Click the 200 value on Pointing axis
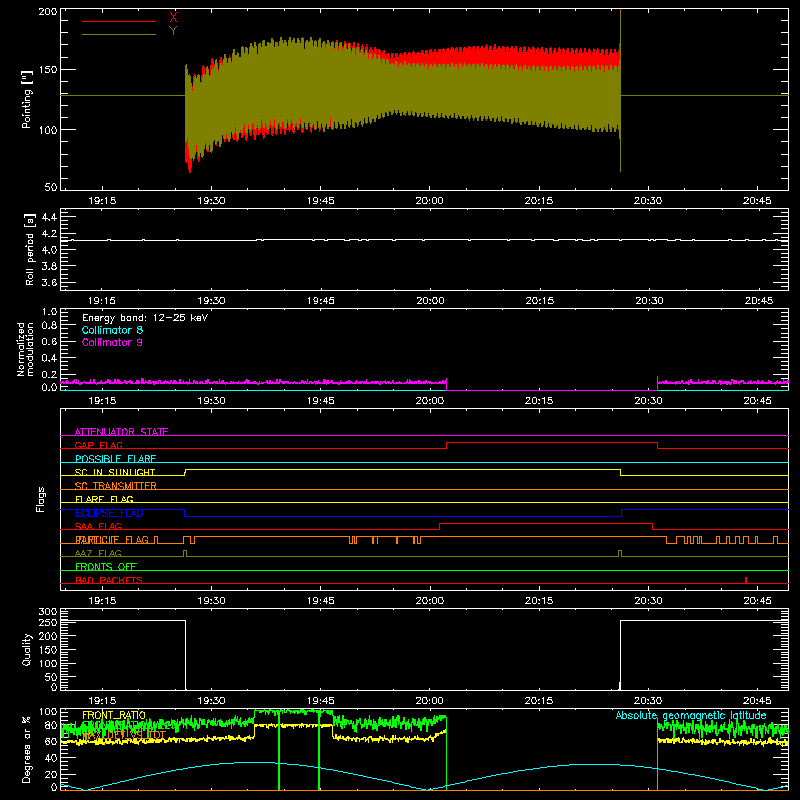The image size is (800, 800). pos(48,11)
